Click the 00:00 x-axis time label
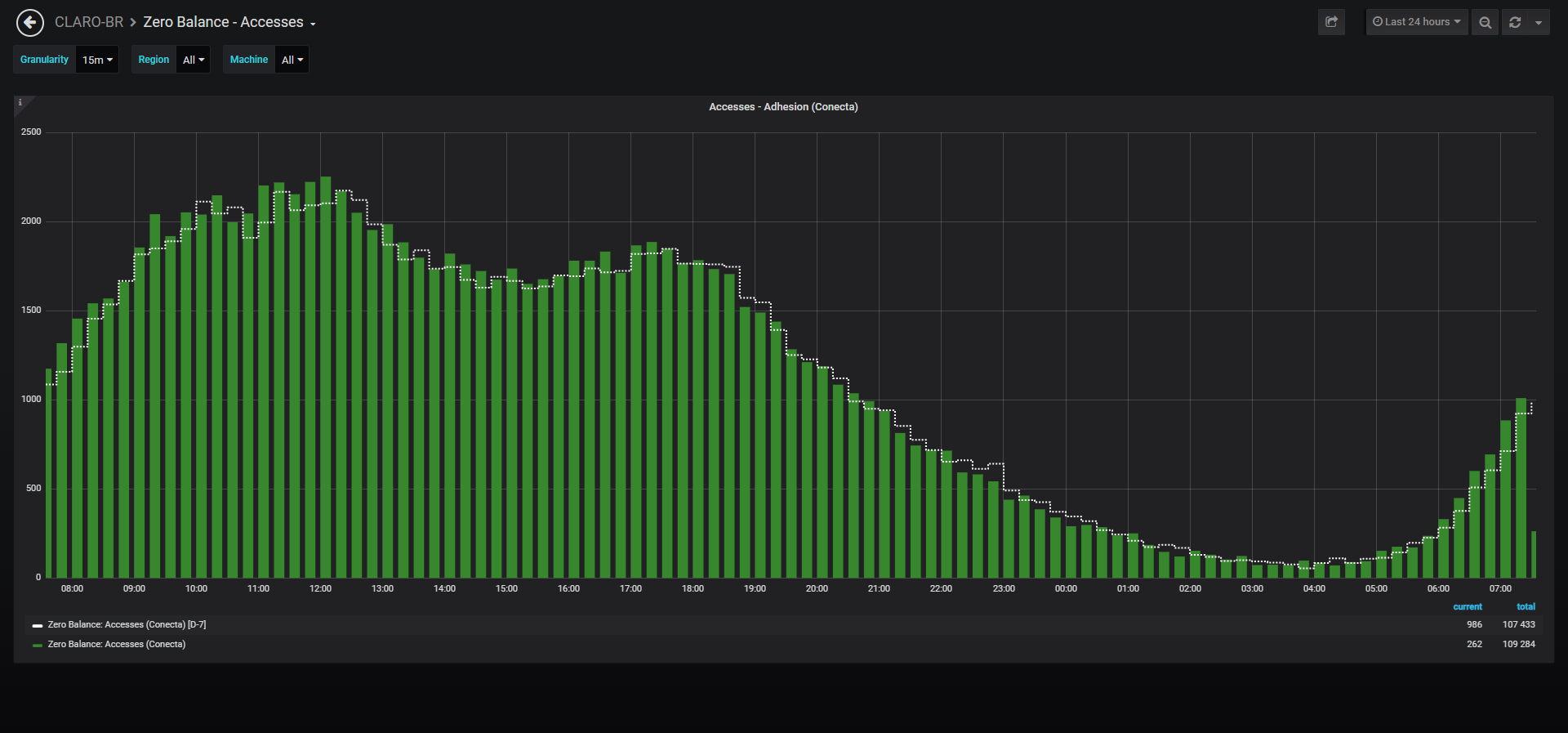1568x733 pixels. [1066, 588]
